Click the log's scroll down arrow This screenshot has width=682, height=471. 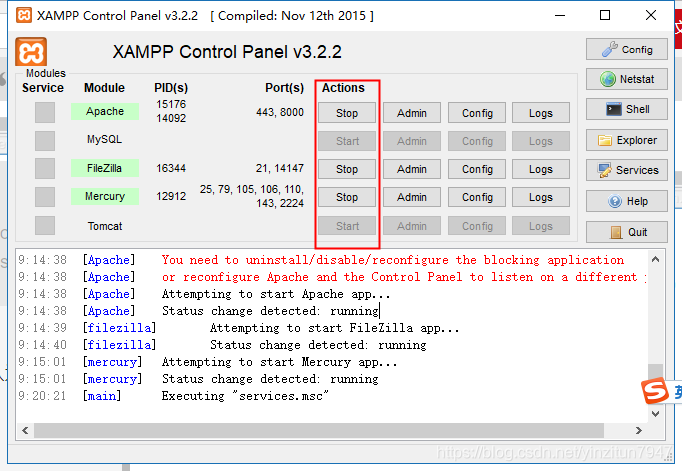click(655, 414)
